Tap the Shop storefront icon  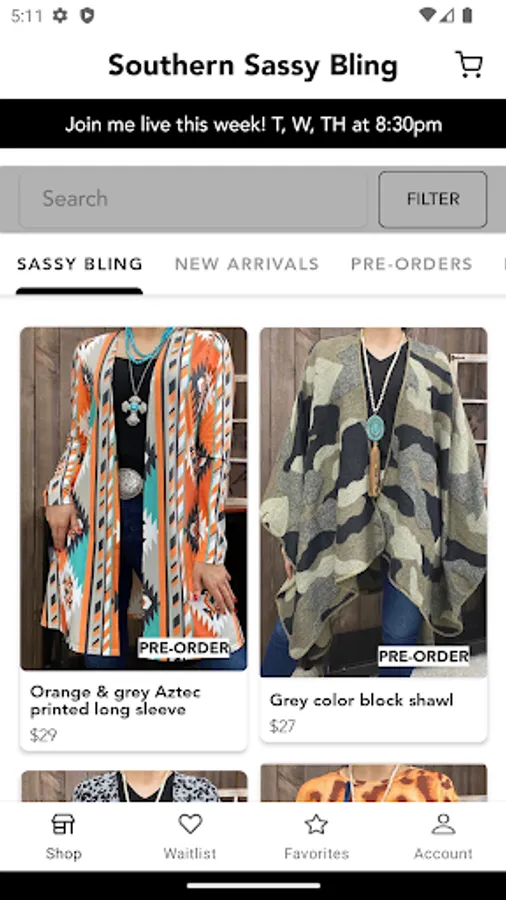[63, 825]
